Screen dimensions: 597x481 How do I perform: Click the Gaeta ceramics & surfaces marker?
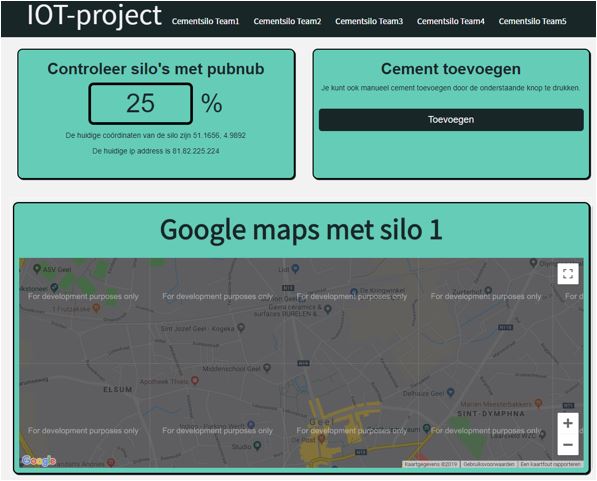(x=328, y=309)
